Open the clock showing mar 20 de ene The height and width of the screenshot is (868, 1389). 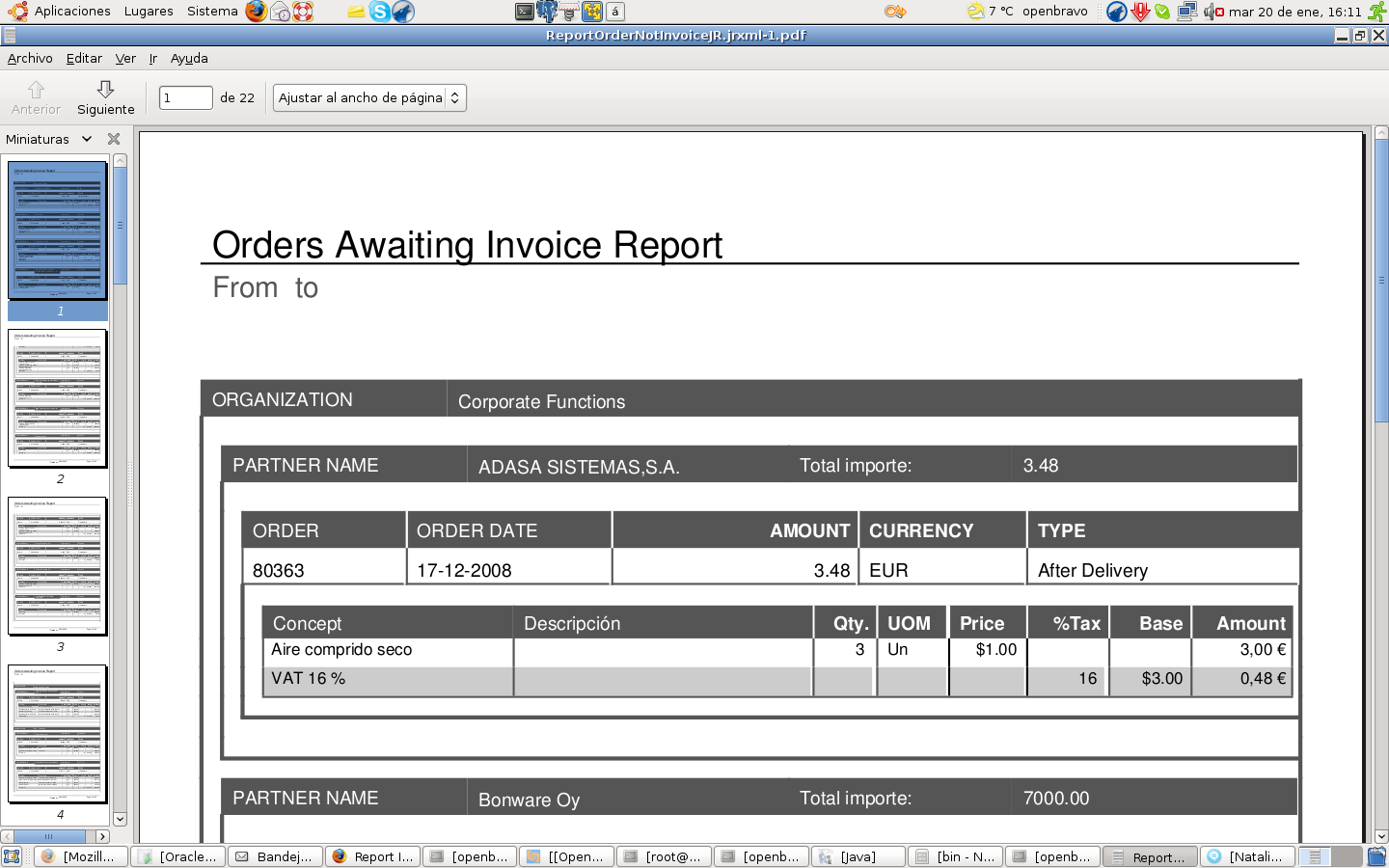(x=1295, y=12)
